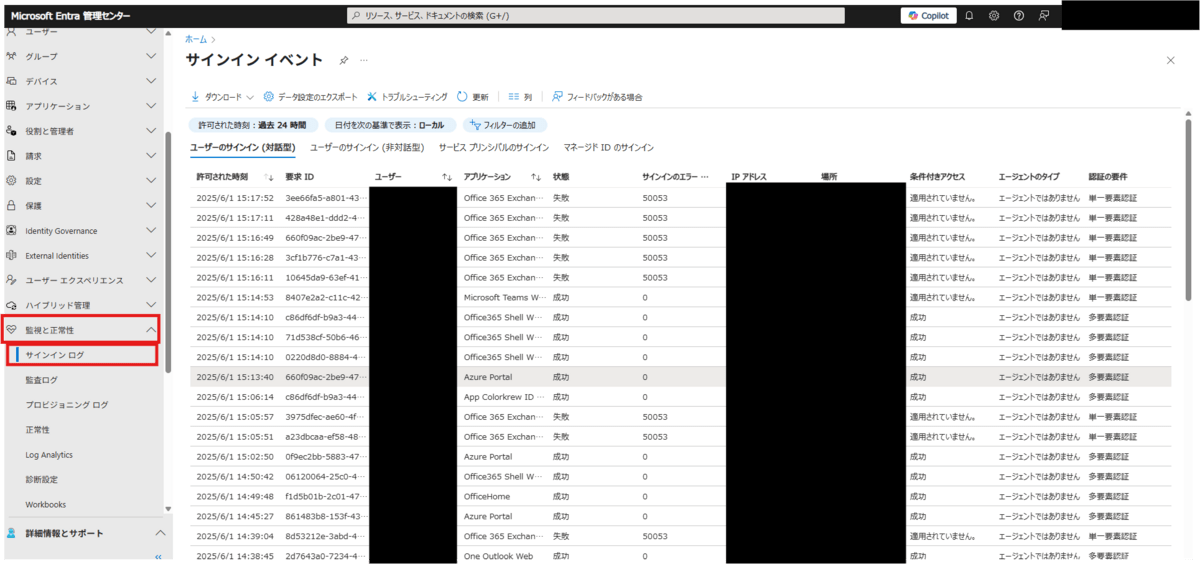
Task: Sort by ユーザー column arrows
Action: point(447,177)
